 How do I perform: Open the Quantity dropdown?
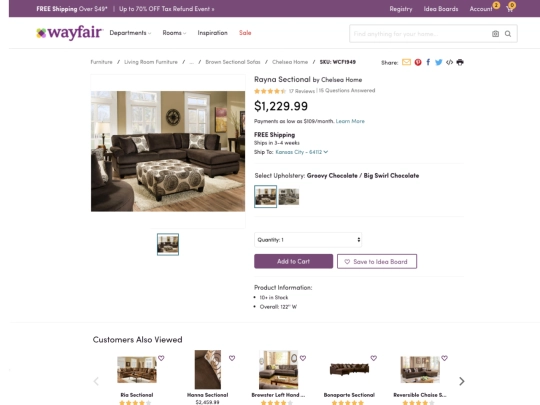click(x=308, y=240)
